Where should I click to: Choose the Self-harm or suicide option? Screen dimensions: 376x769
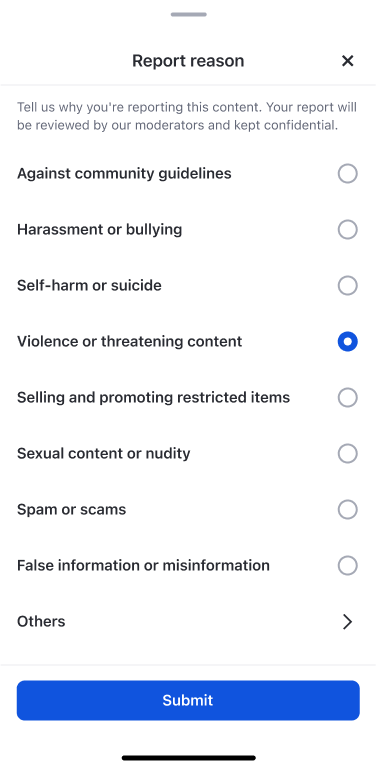tap(348, 285)
